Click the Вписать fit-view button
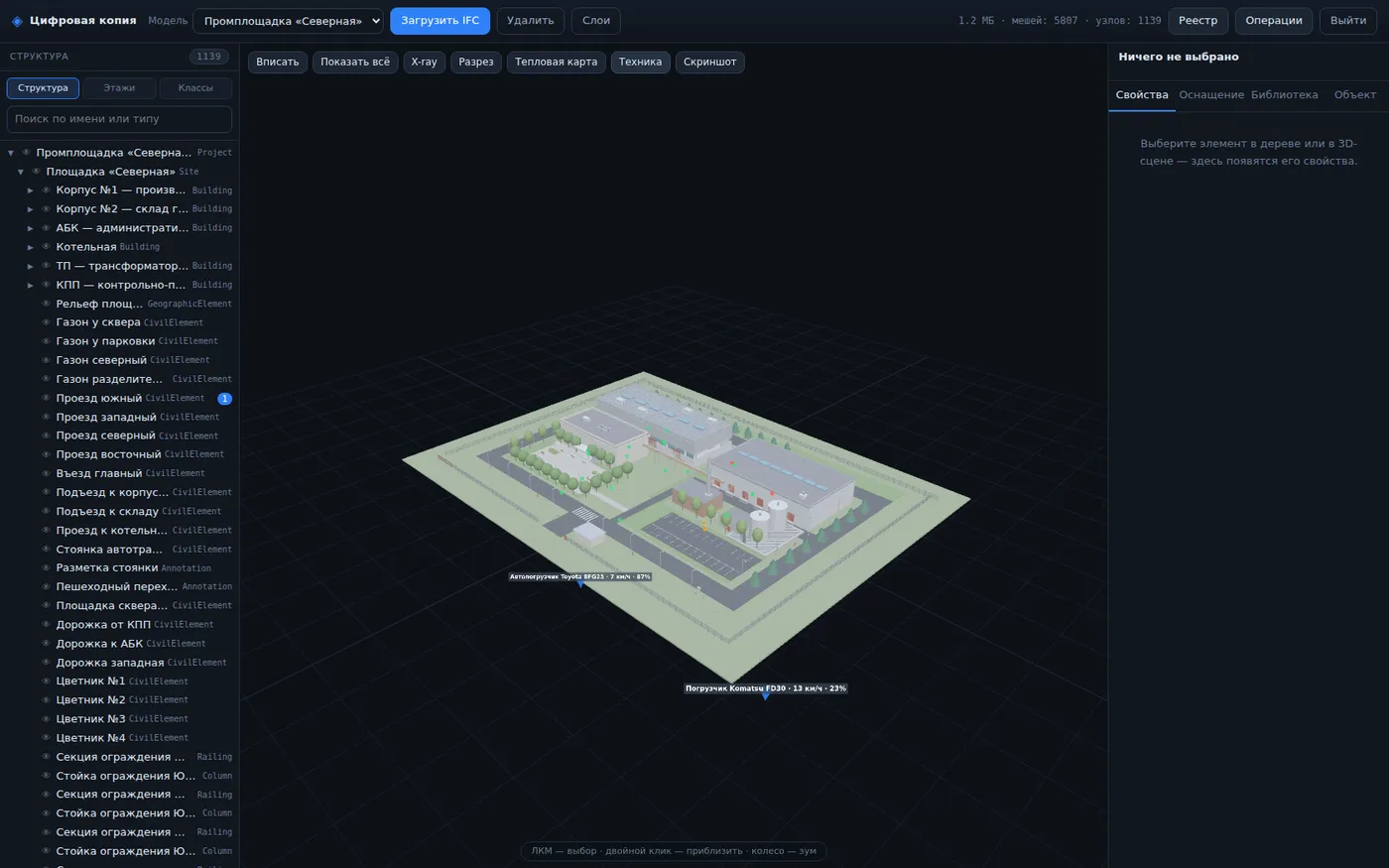 tap(278, 62)
